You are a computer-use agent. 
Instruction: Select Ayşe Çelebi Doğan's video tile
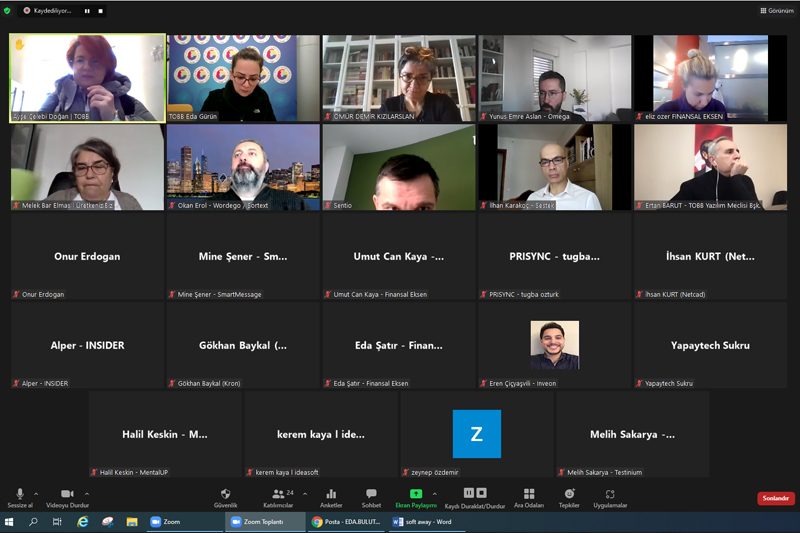click(87, 78)
